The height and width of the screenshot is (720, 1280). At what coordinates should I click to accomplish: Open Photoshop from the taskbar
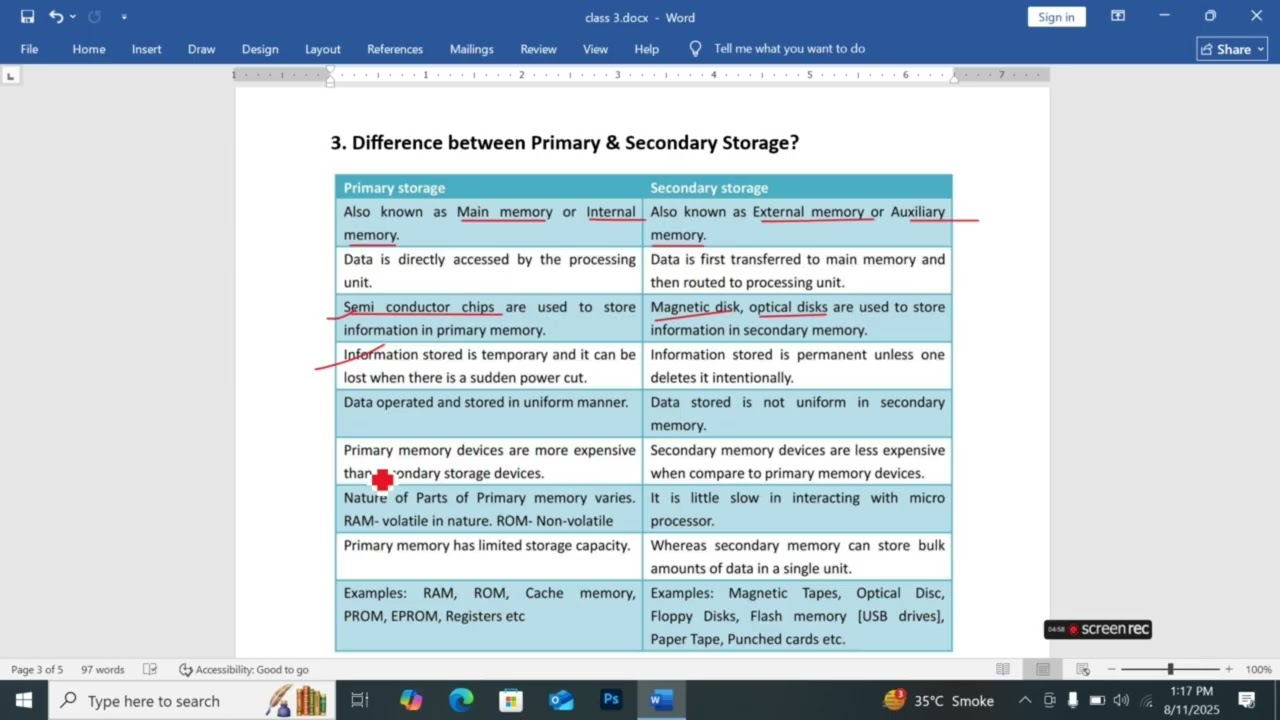pos(611,701)
